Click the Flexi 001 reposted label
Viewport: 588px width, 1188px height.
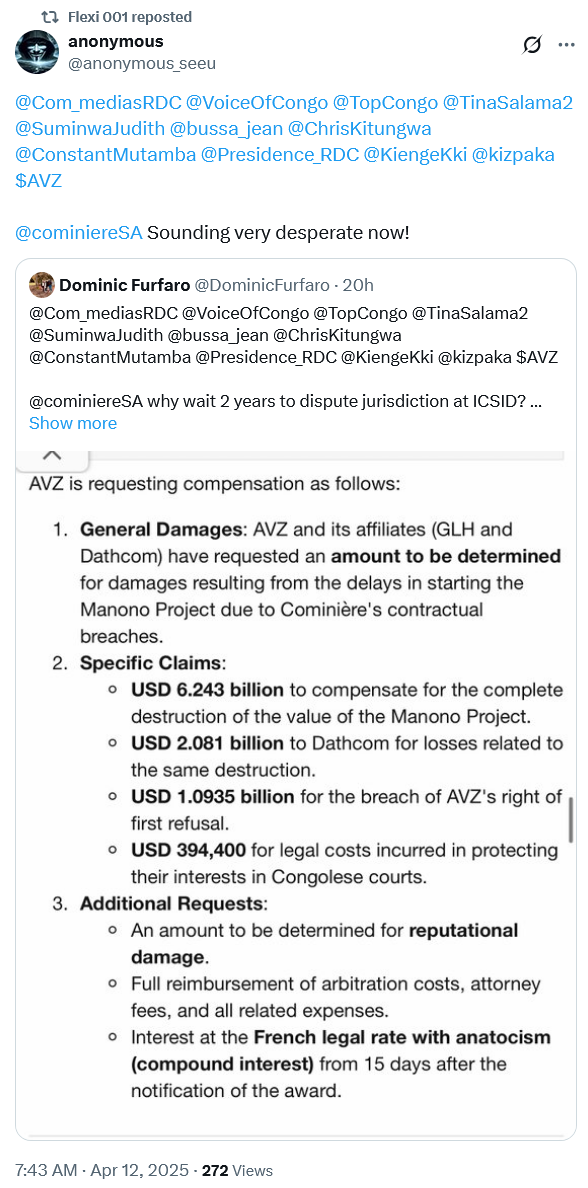click(130, 17)
